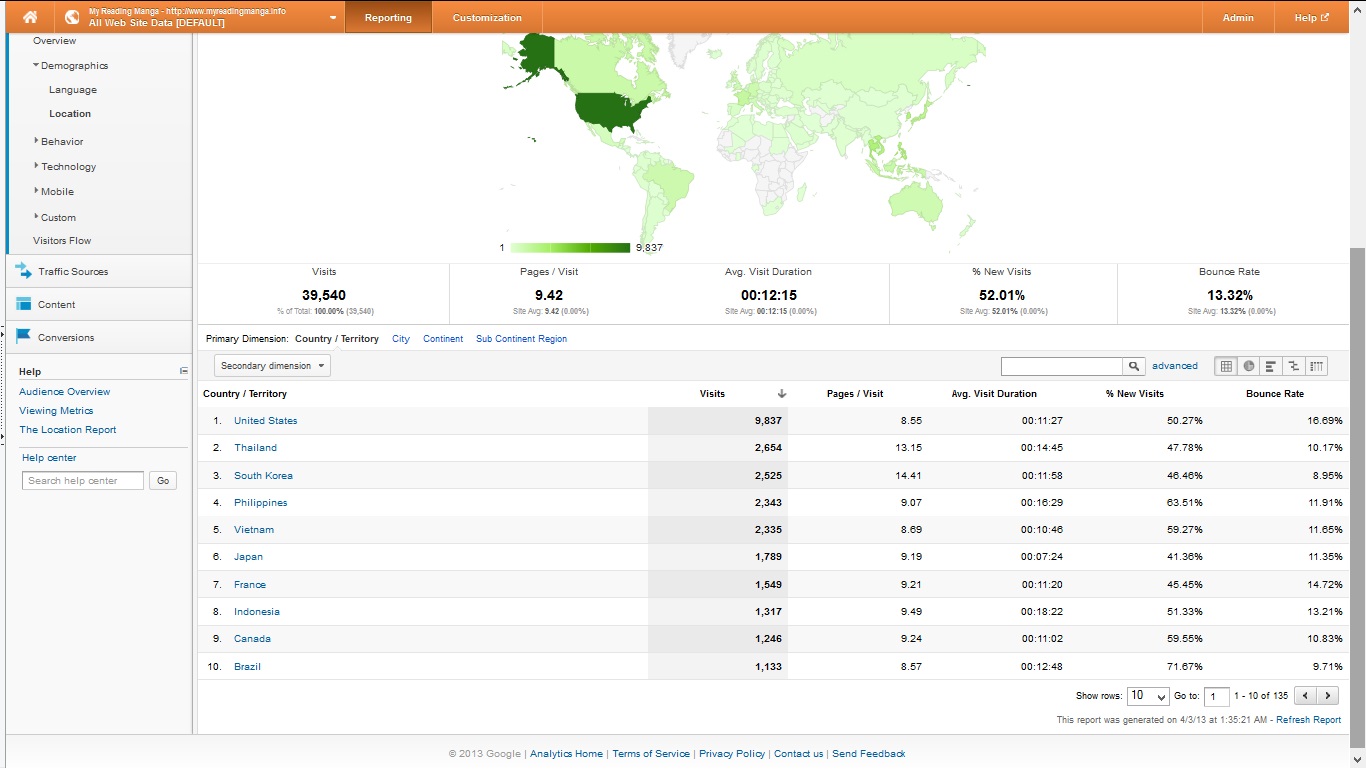The image size is (1366, 777).
Task: Click the Refresh Report link
Action: 1308,720
